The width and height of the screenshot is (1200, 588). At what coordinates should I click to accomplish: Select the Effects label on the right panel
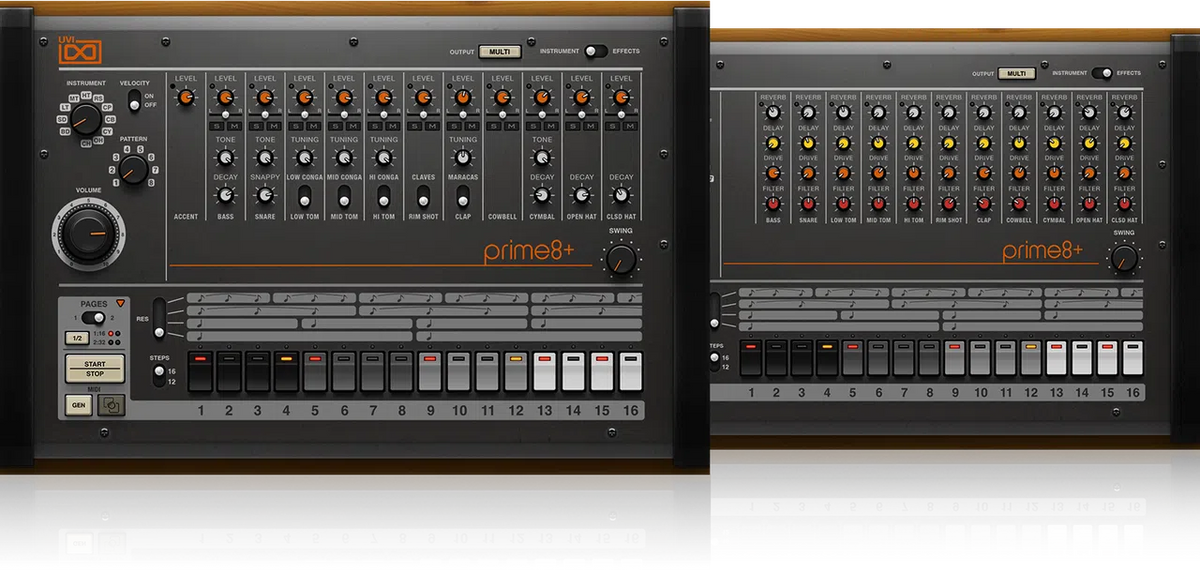tap(1128, 73)
